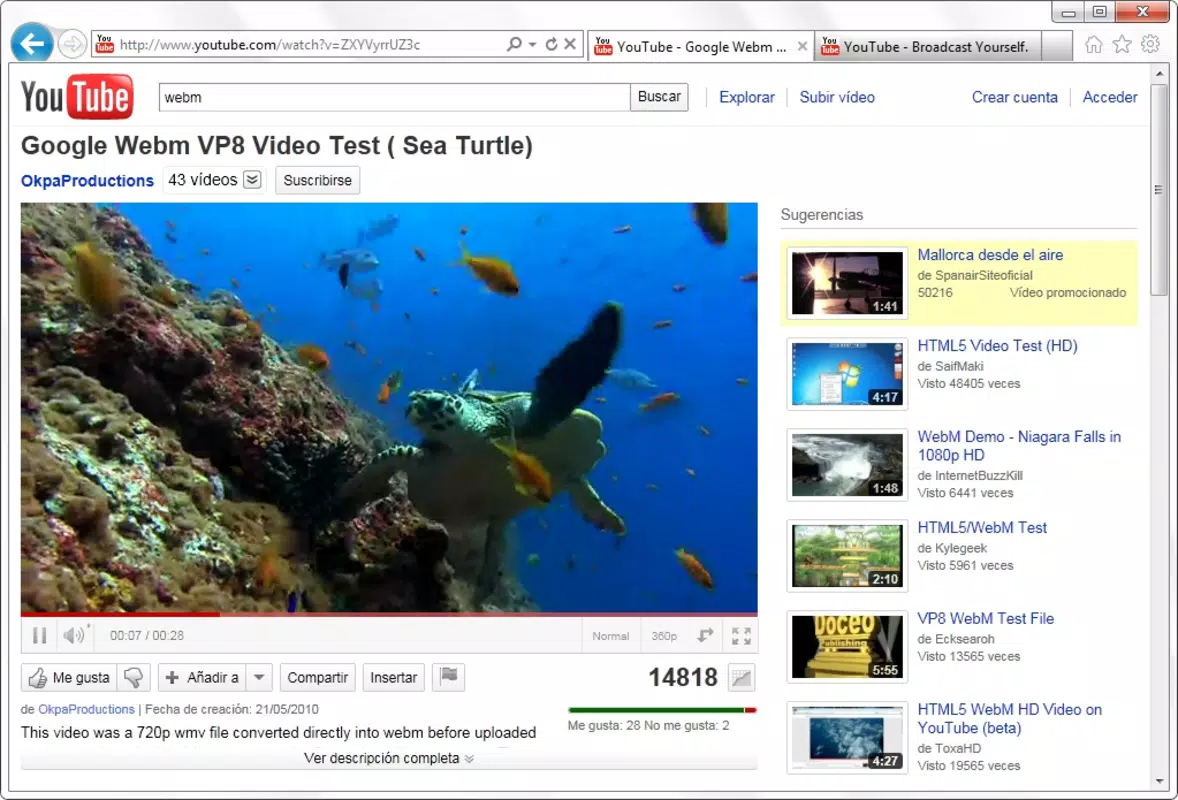
Task: Flag the video with the flag icon
Action: [x=449, y=677]
